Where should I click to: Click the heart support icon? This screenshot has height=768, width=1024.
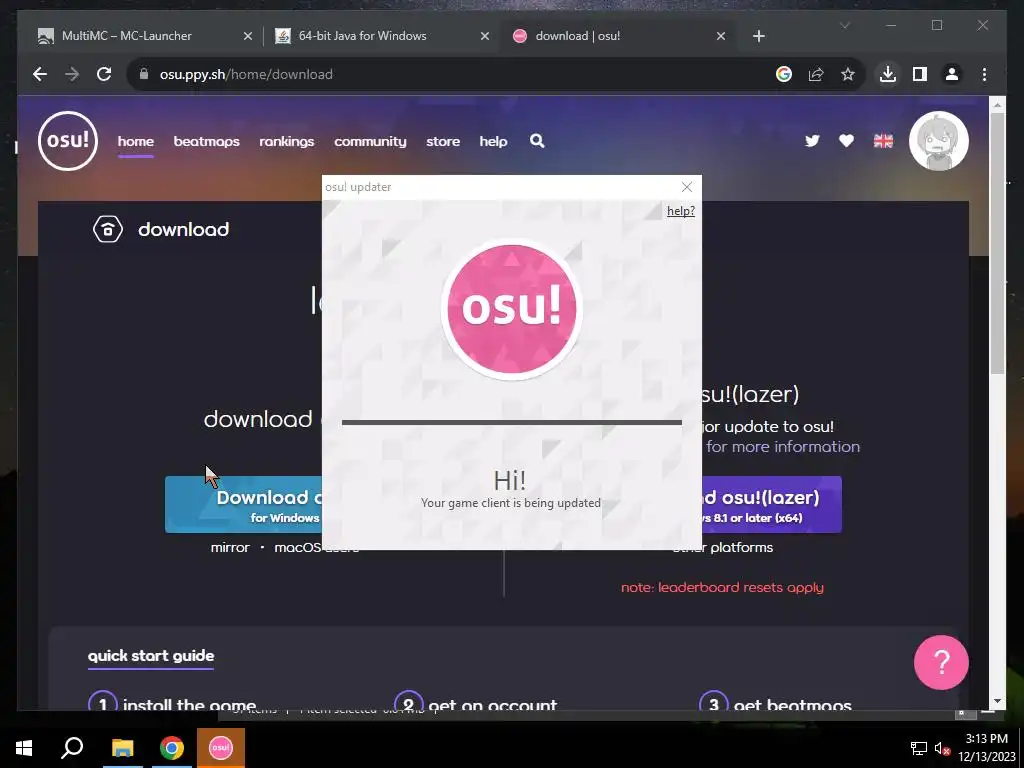(846, 141)
